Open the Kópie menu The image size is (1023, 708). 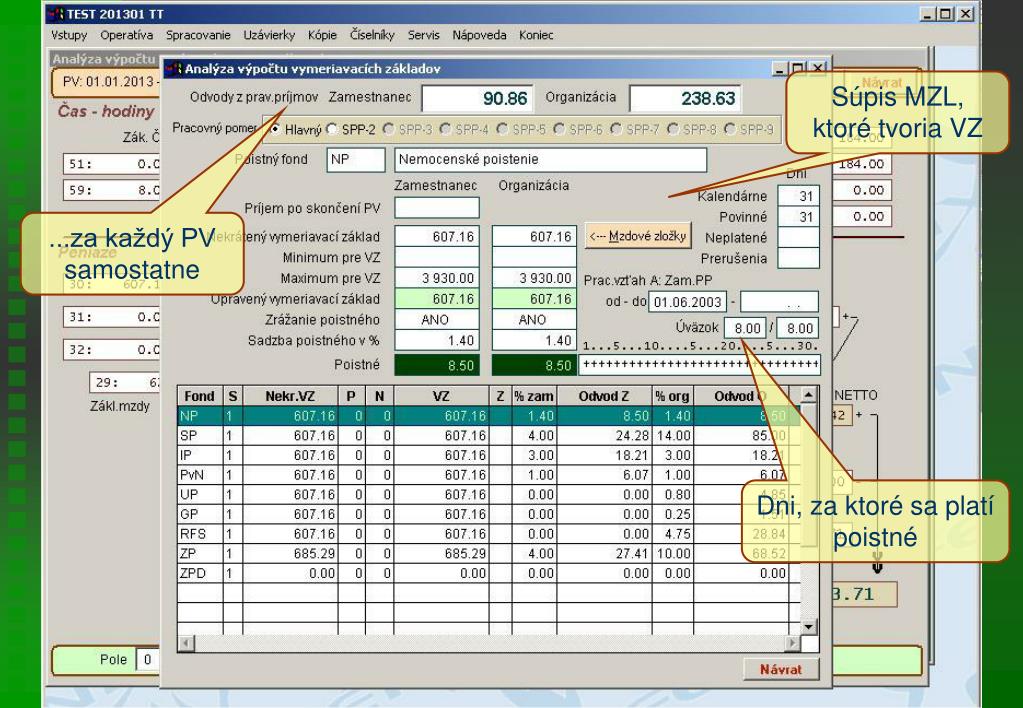pyautogui.click(x=322, y=35)
